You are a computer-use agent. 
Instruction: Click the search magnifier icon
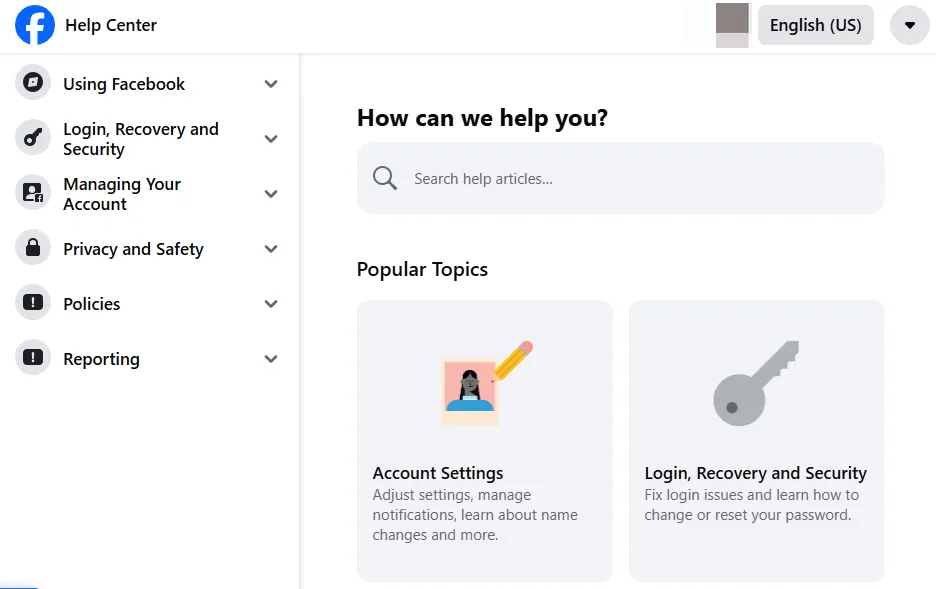coord(384,177)
